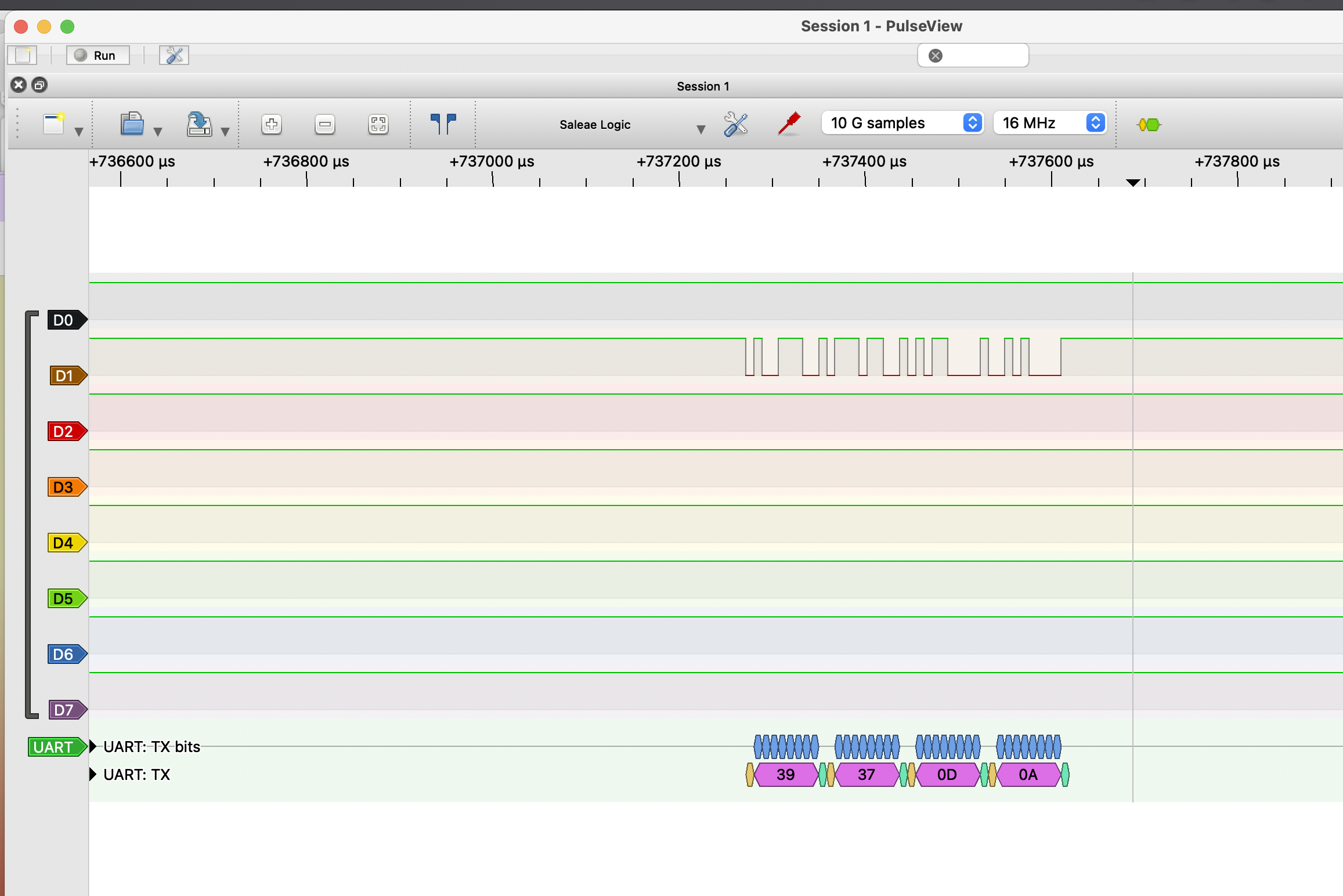Image resolution: width=1343 pixels, height=896 pixels.
Task: Click the save file icon
Action: tap(199, 124)
